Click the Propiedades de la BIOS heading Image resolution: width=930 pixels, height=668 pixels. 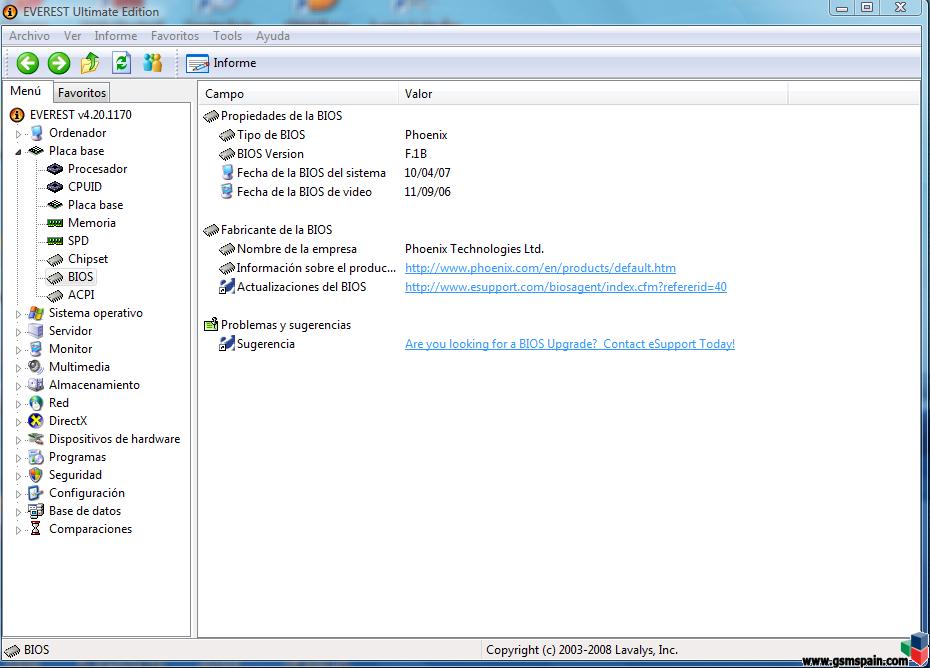click(281, 116)
